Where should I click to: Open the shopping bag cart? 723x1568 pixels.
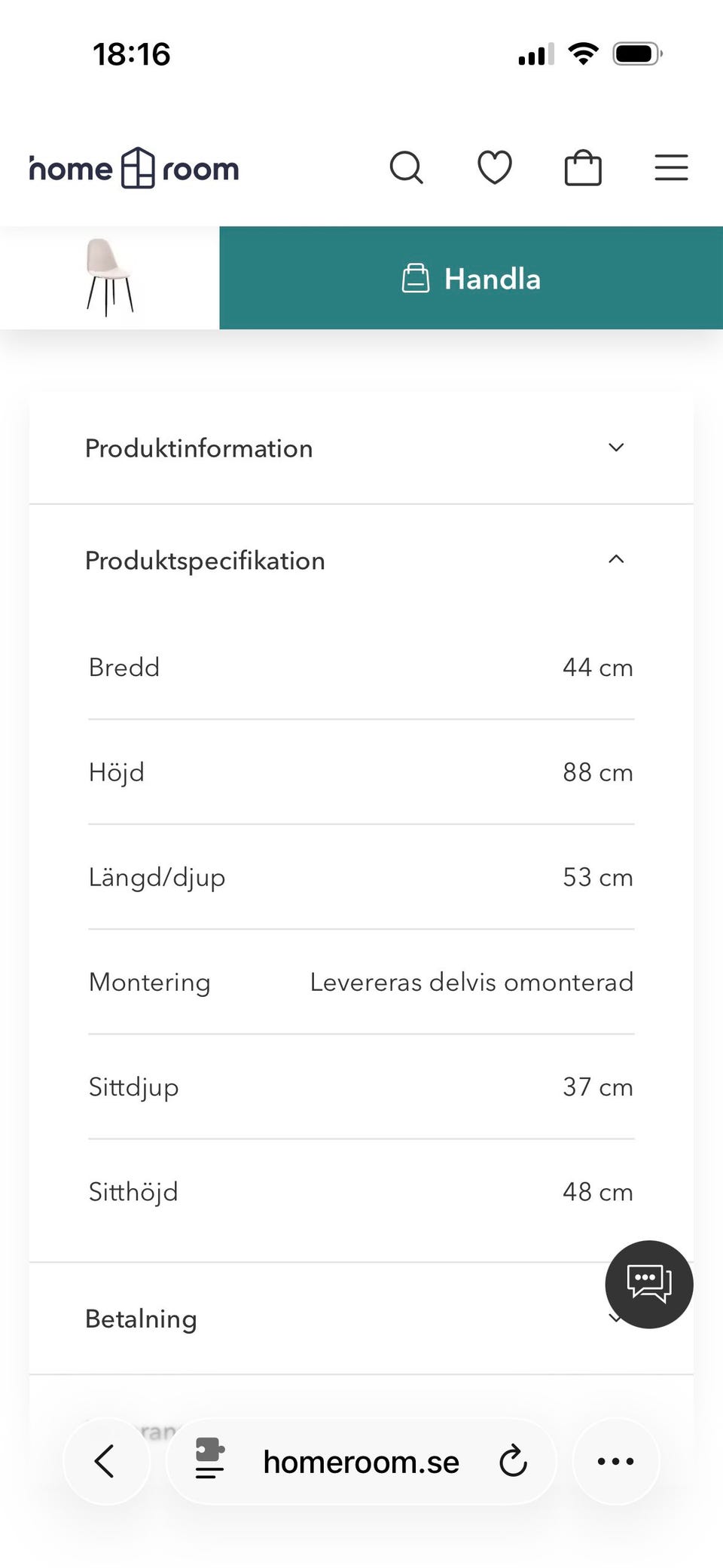583,168
